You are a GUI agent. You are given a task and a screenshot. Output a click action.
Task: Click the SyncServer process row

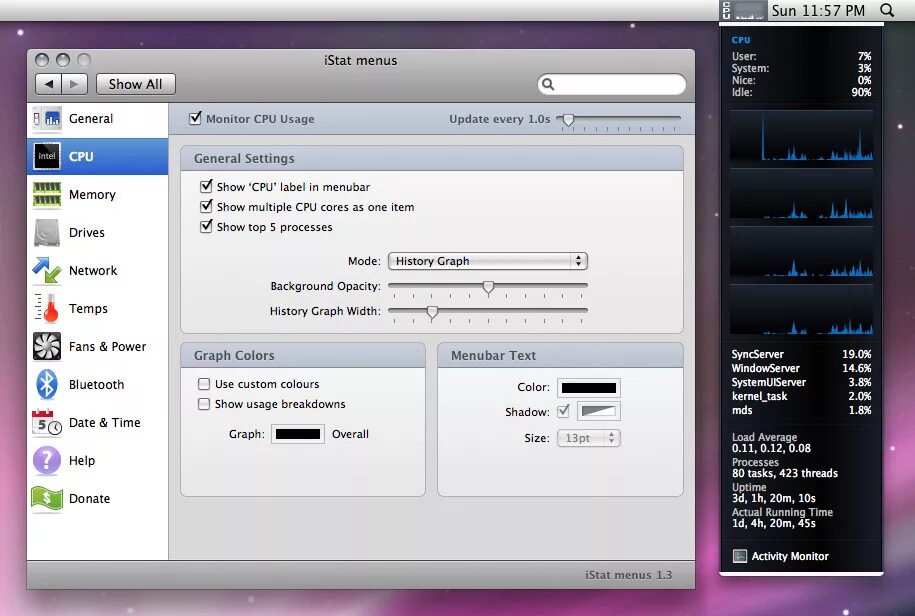tap(801, 354)
